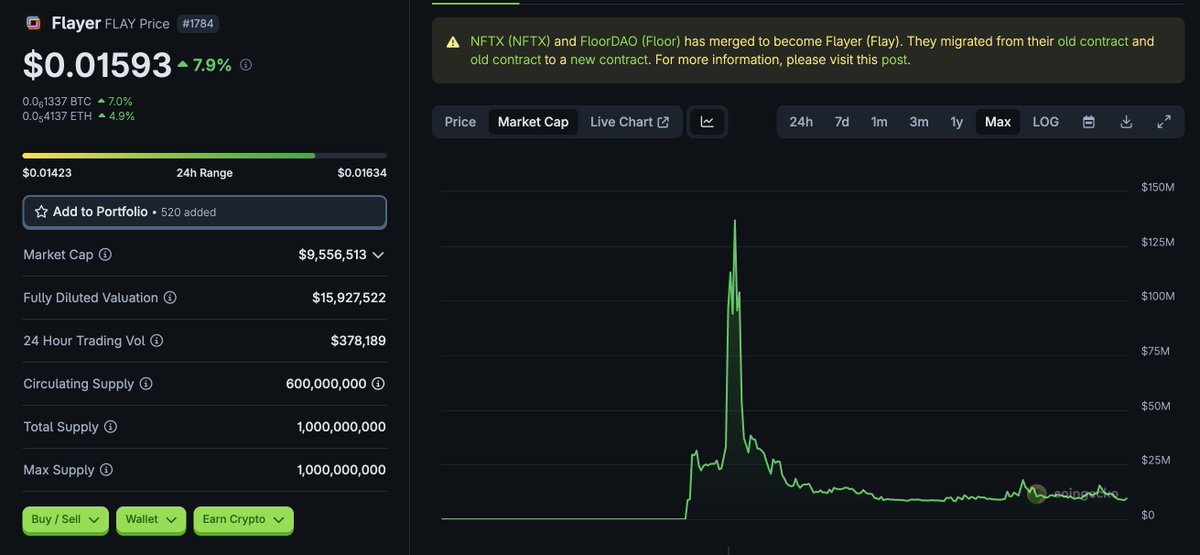This screenshot has height=555, width=1200.
Task: Click the $0.01593 price text
Action: 97,65
